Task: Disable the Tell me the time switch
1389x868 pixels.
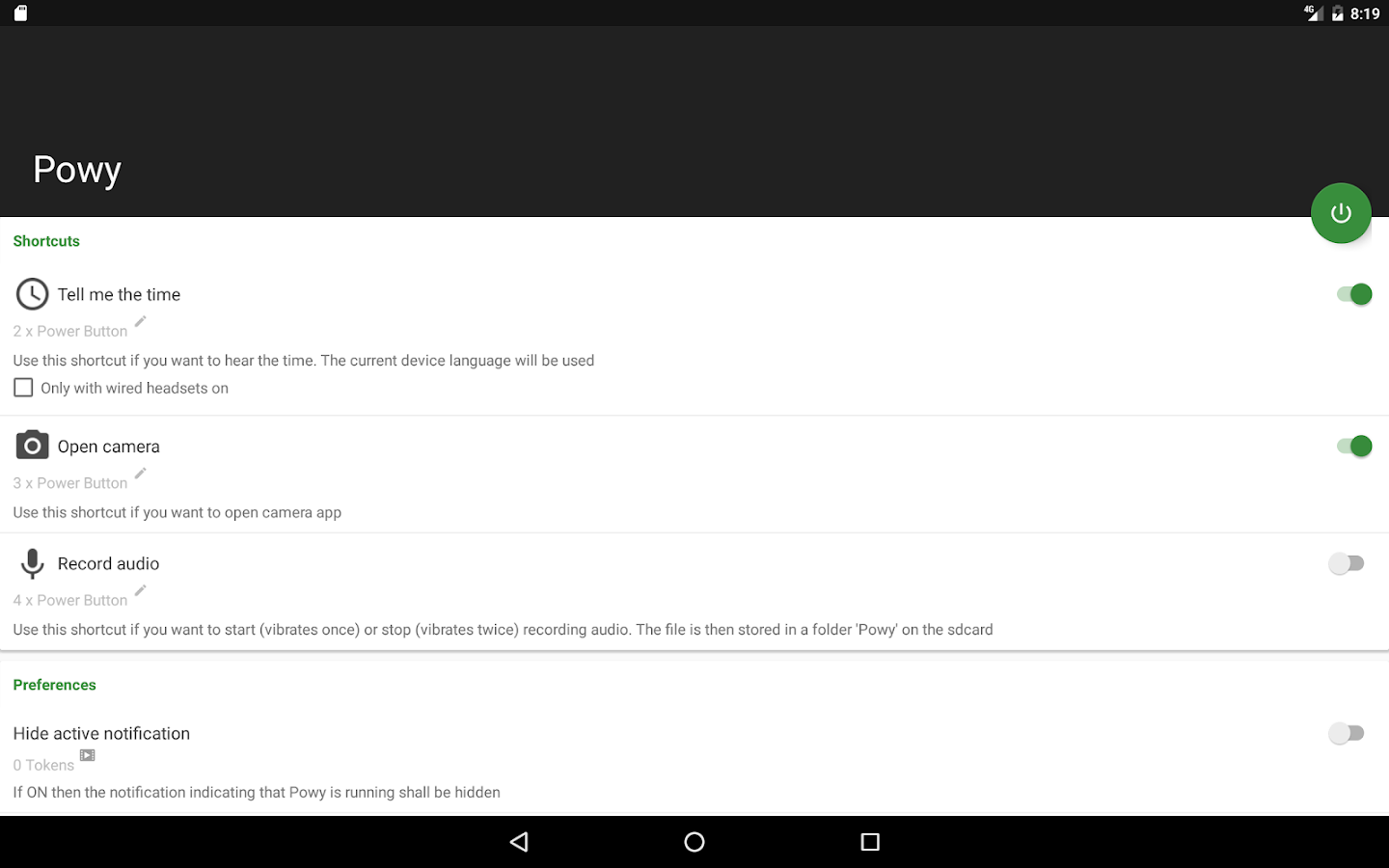Action: pos(1354,294)
